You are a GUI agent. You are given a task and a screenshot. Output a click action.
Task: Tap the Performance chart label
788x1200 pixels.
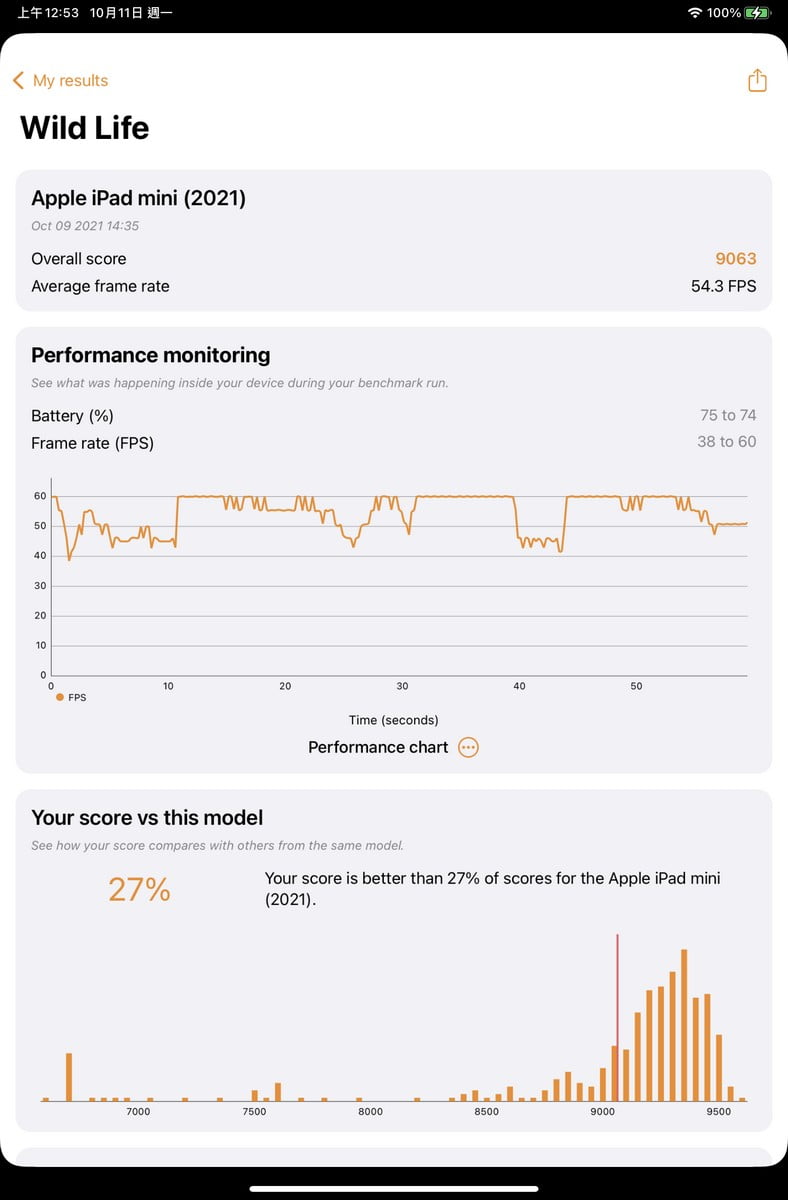(378, 748)
